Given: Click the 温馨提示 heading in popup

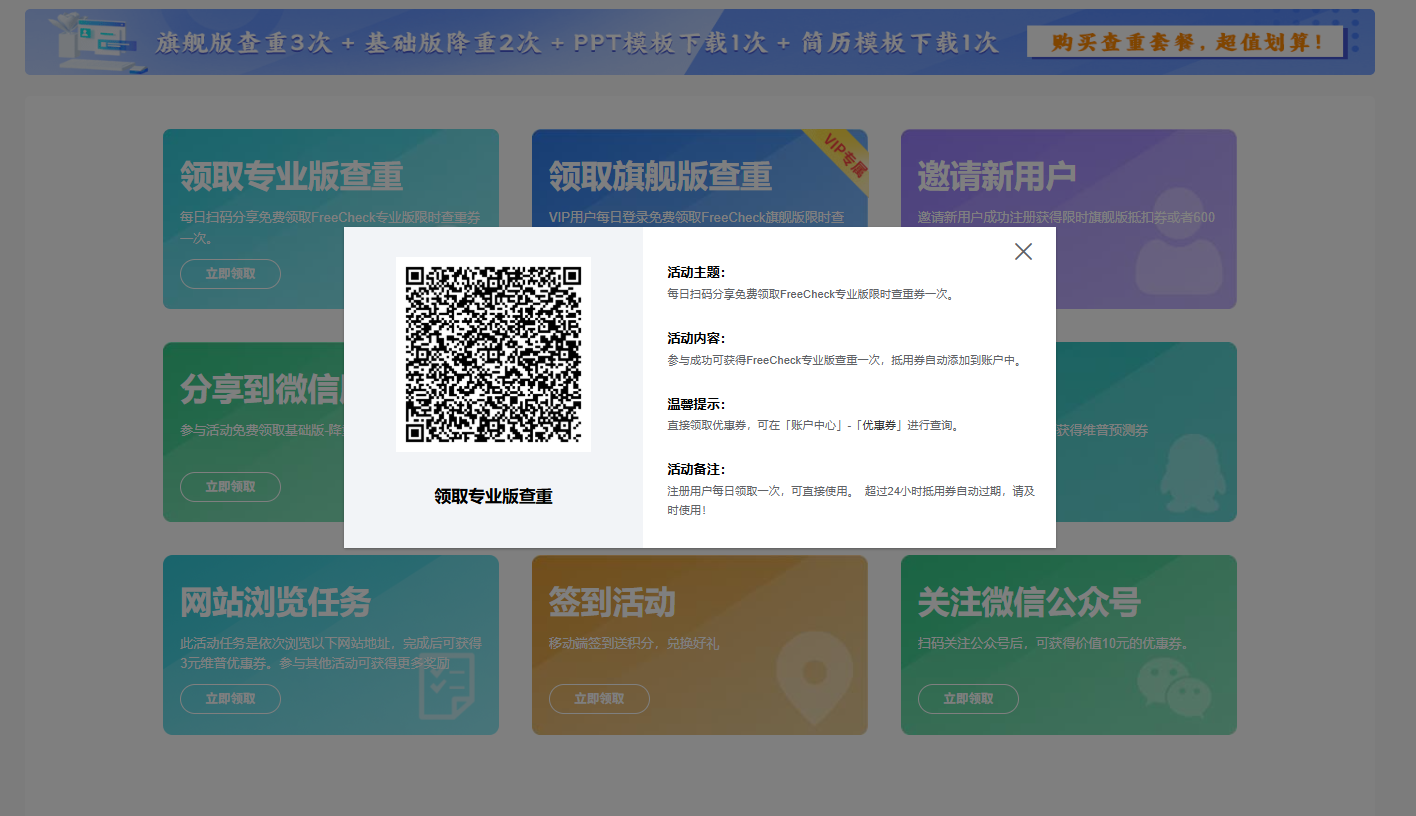Looking at the screenshot, I should click(696, 404).
